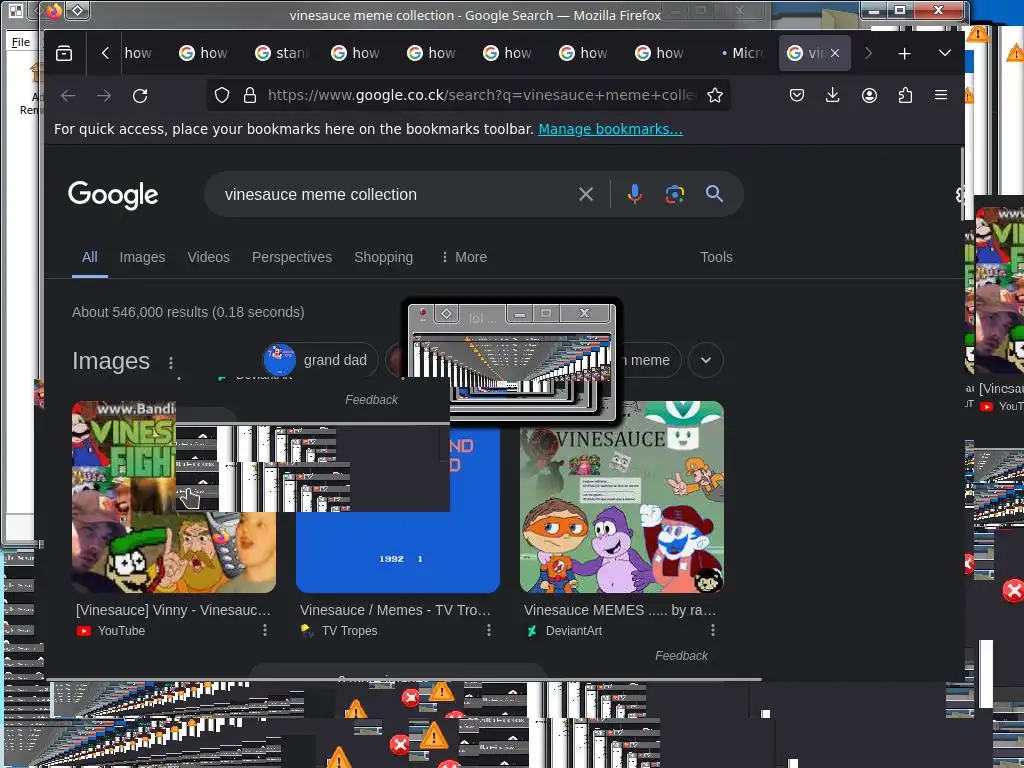View site security padlock info

coord(249,95)
